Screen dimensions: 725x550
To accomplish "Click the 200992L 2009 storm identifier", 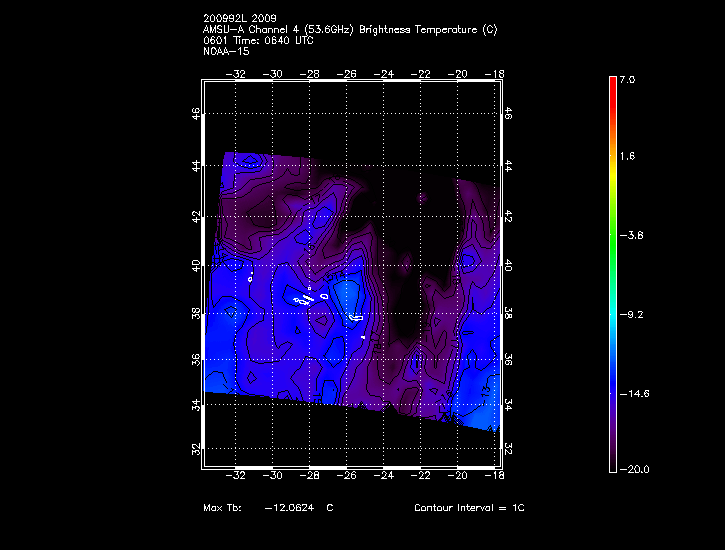I will coord(240,19).
